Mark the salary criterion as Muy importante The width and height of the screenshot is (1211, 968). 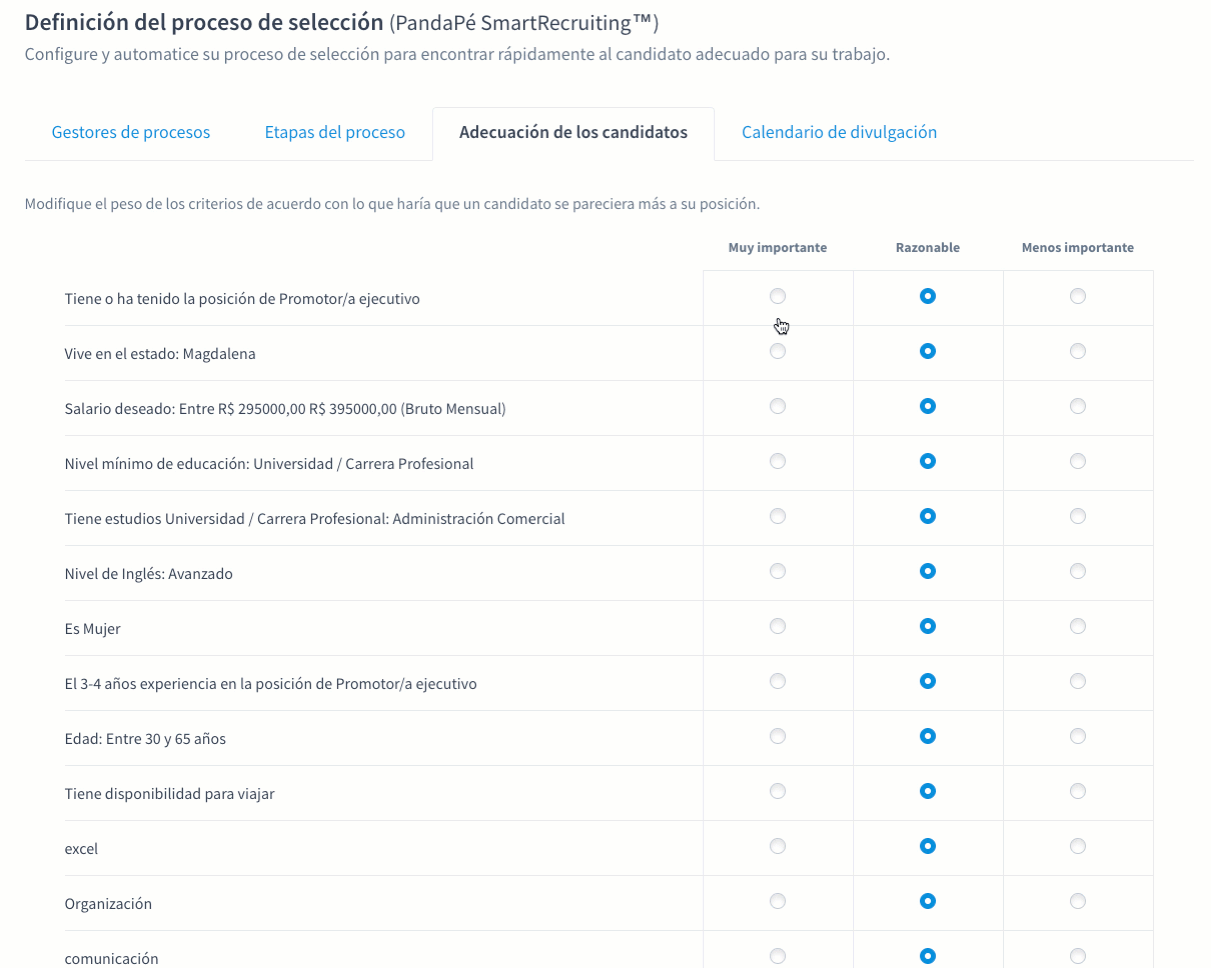tap(778, 406)
